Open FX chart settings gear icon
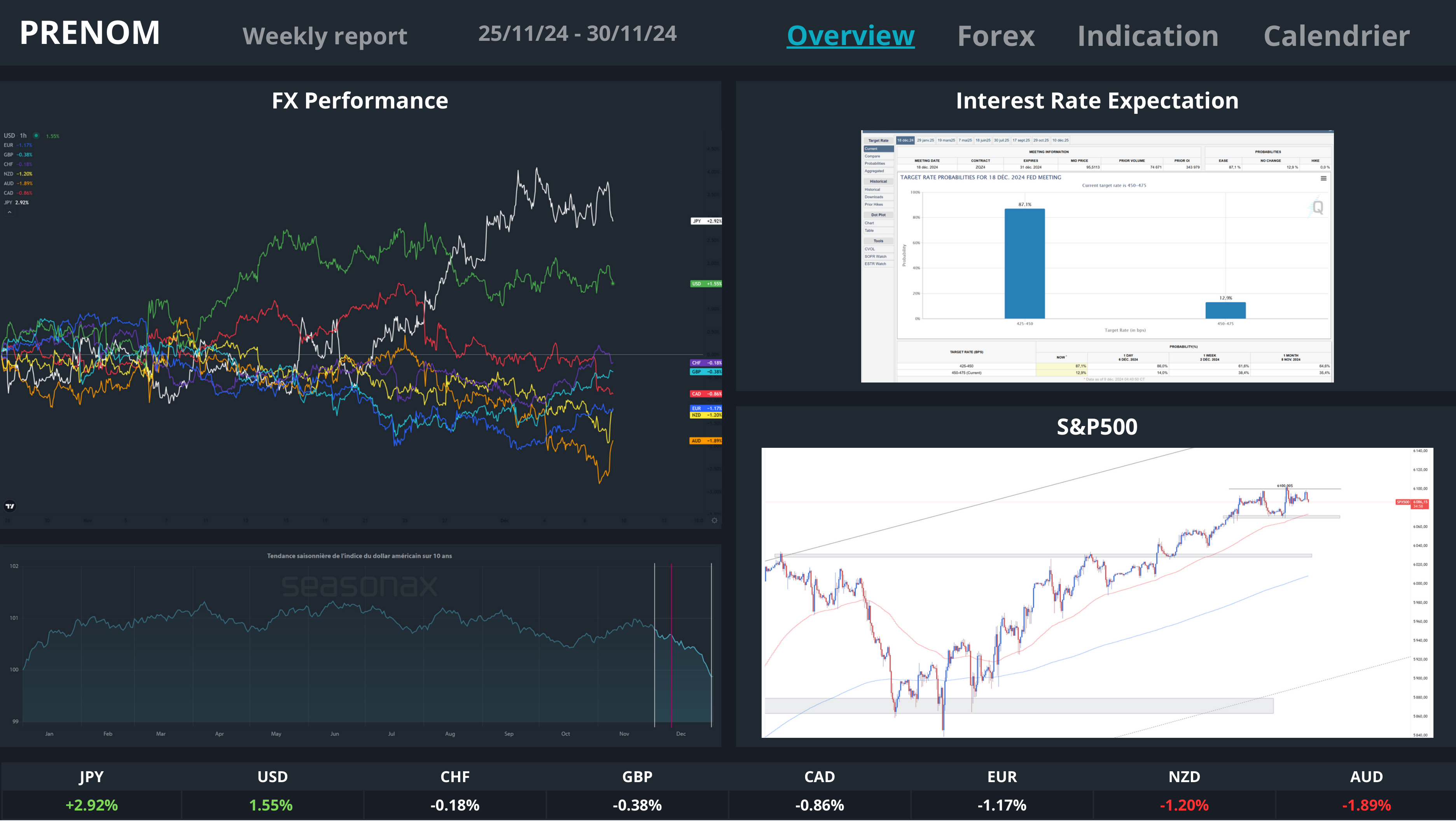This screenshot has width=1456, height=821. coord(715,521)
